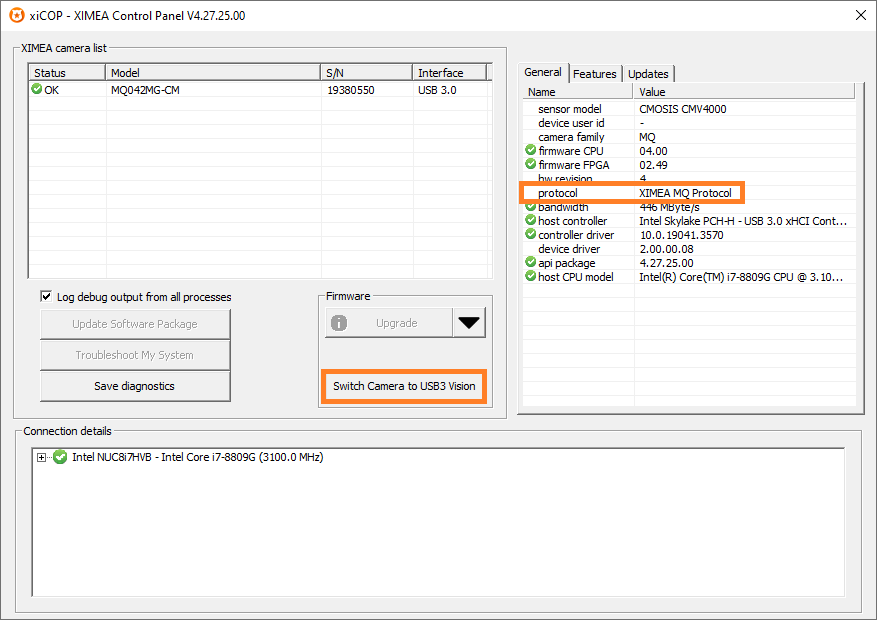877x620 pixels.
Task: Open the Features tab
Action: point(595,74)
